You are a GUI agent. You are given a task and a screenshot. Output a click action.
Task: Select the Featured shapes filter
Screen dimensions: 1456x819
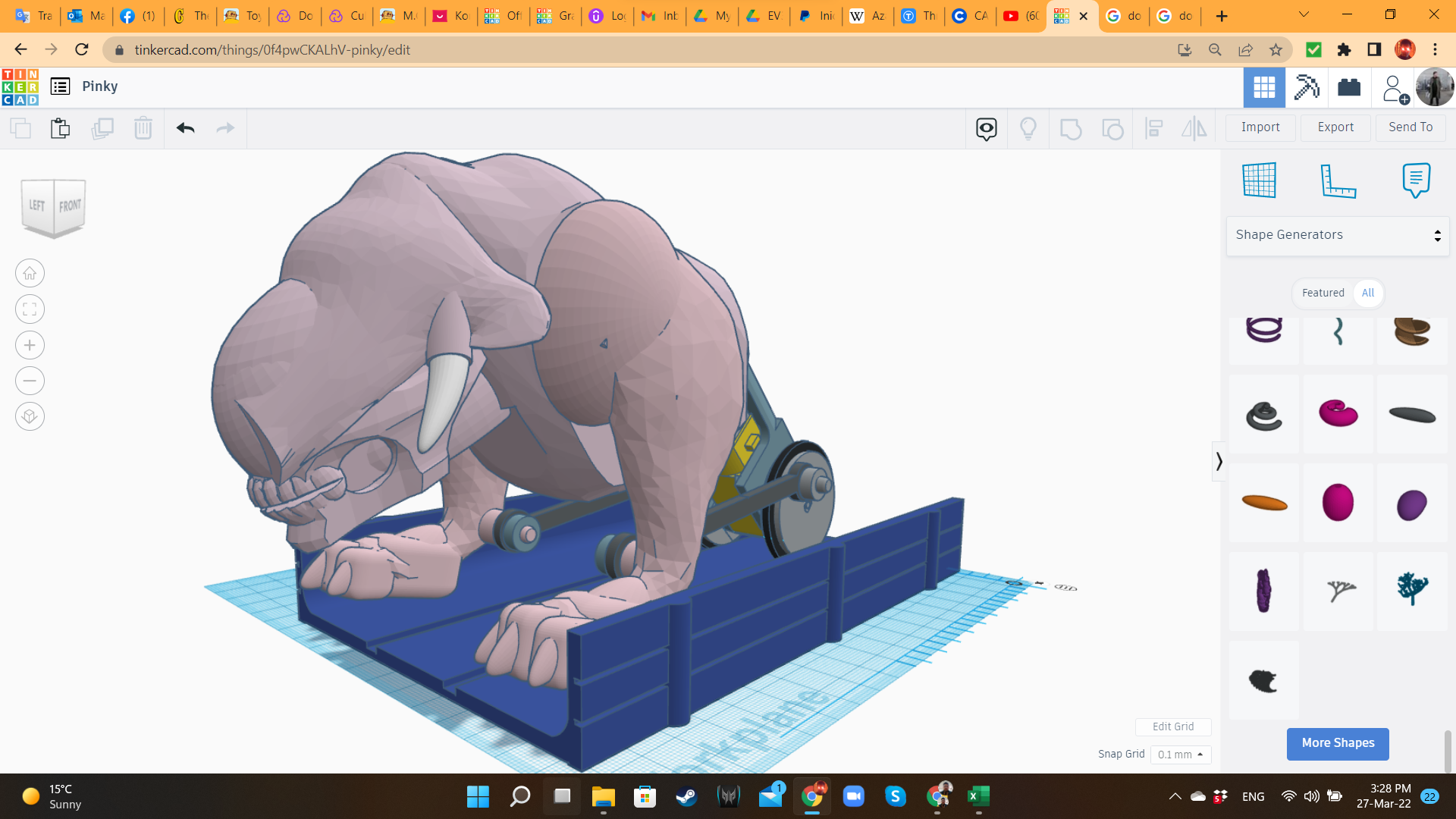pyautogui.click(x=1323, y=293)
